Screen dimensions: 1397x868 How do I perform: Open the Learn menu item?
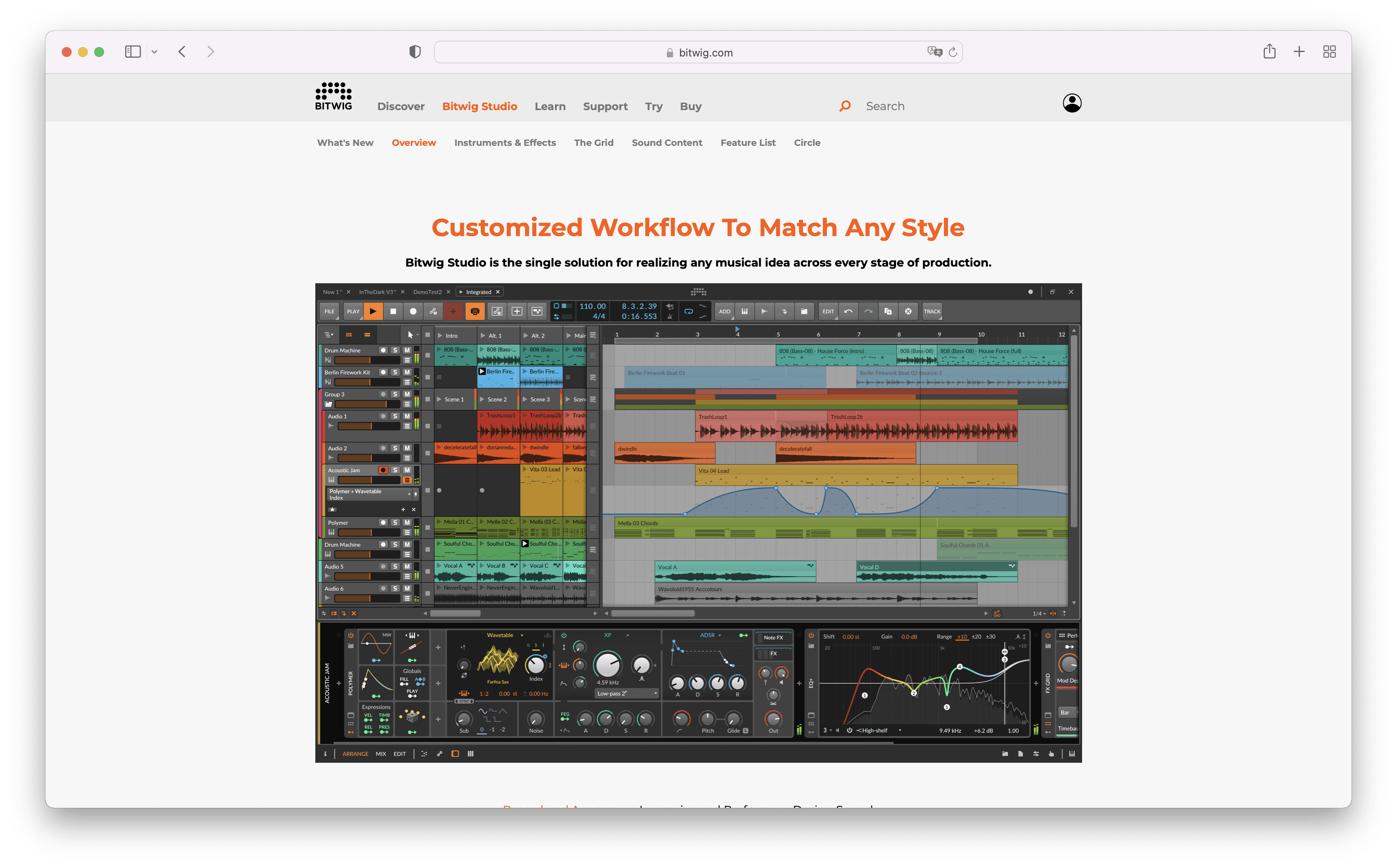point(550,107)
